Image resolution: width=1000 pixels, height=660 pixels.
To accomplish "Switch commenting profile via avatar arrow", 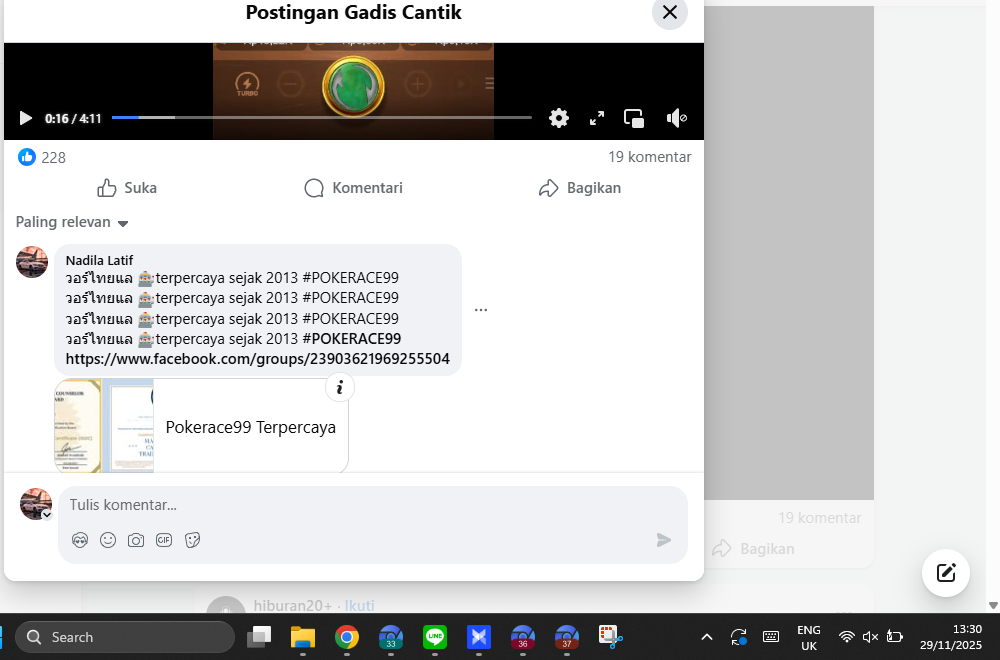I will coord(47,515).
